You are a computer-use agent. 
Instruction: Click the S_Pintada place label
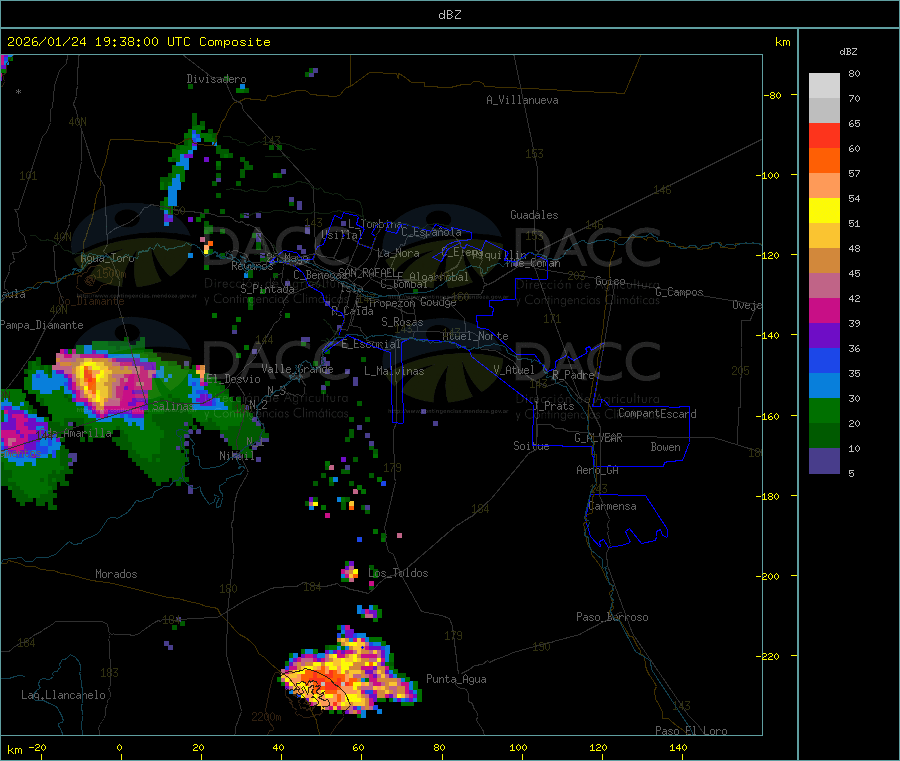(267, 289)
